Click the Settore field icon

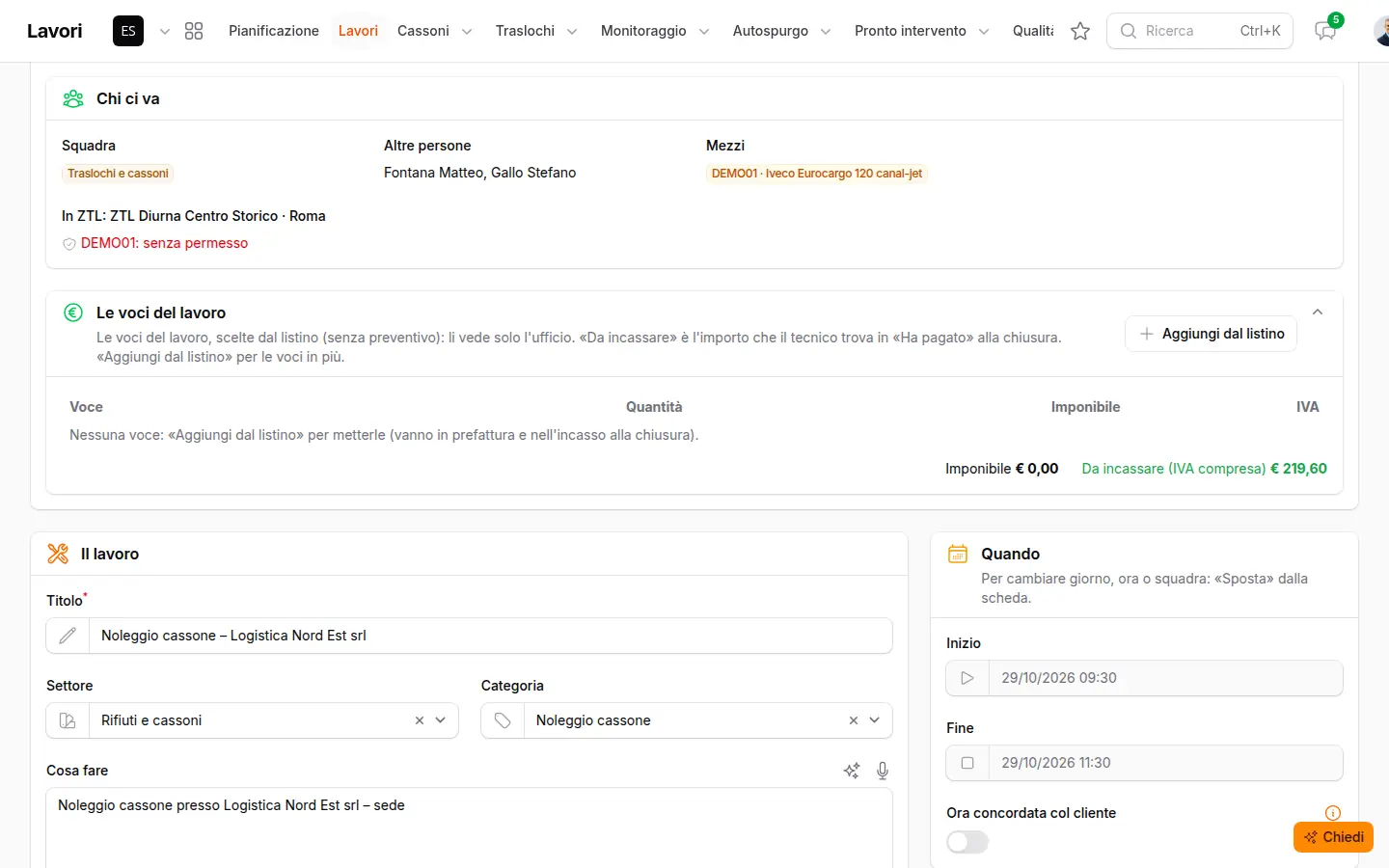[68, 720]
